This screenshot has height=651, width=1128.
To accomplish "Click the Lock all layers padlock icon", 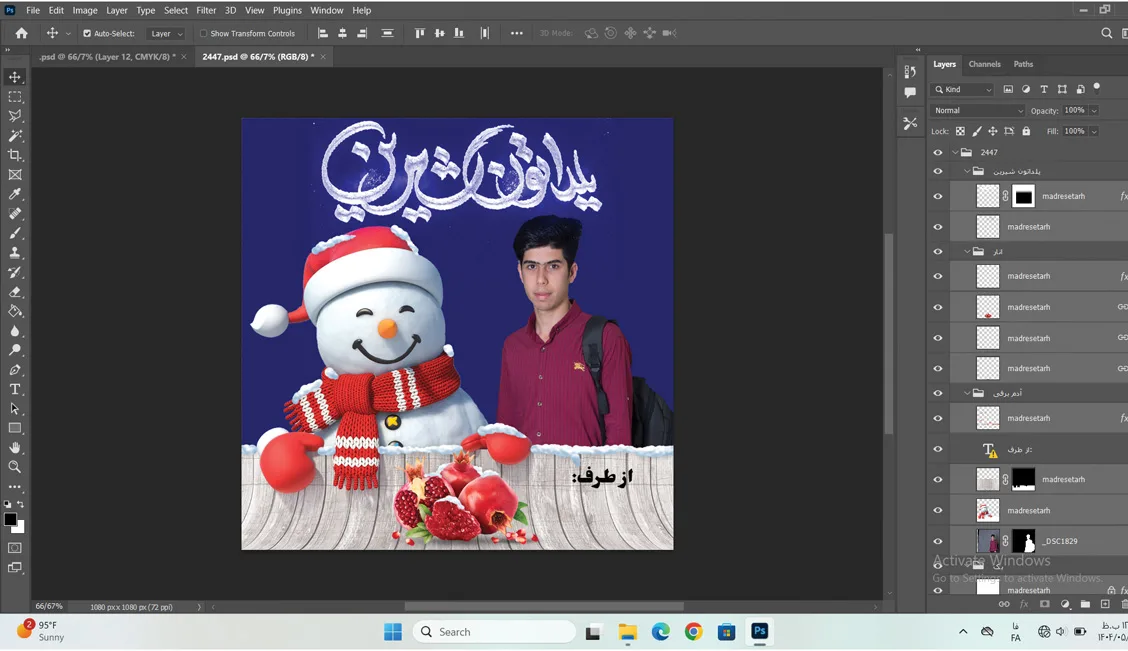I will (x=1027, y=131).
